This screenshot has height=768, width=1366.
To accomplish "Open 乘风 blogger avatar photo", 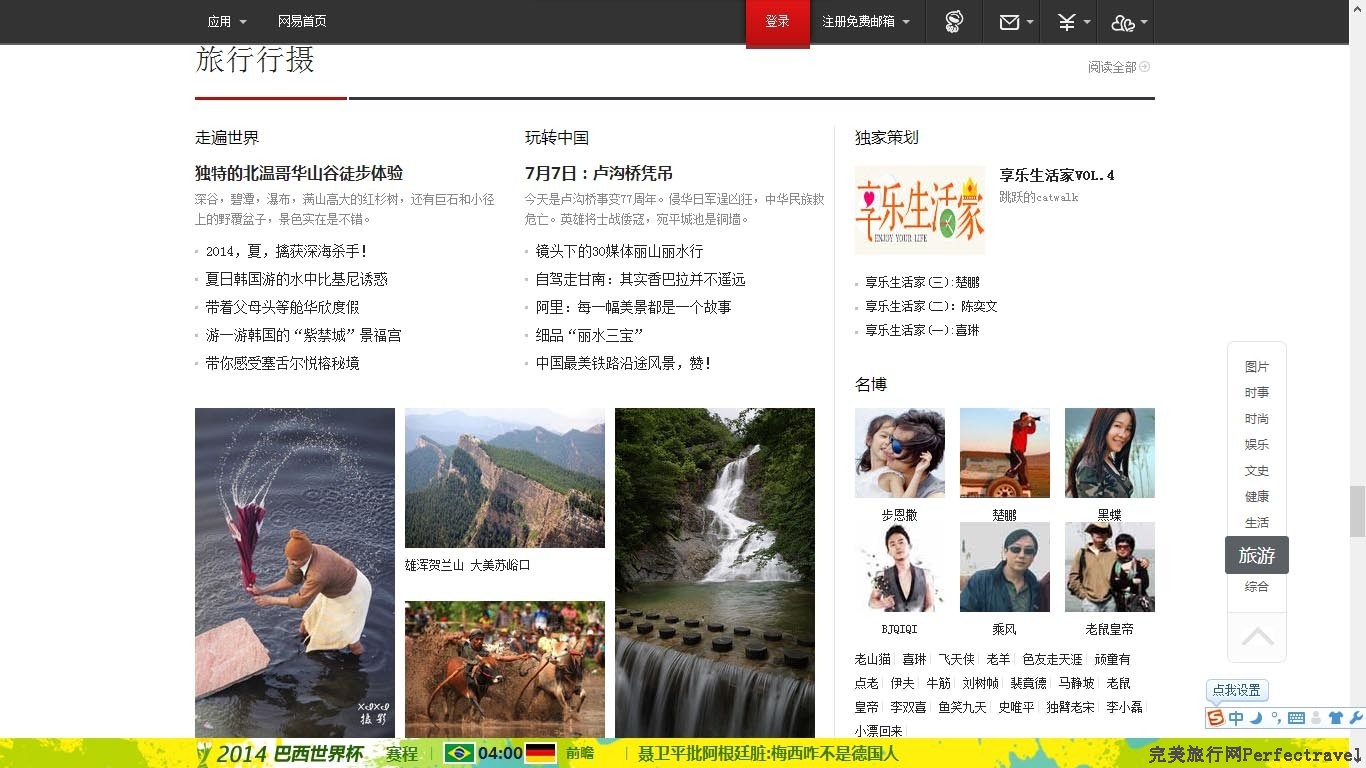I will point(1005,567).
